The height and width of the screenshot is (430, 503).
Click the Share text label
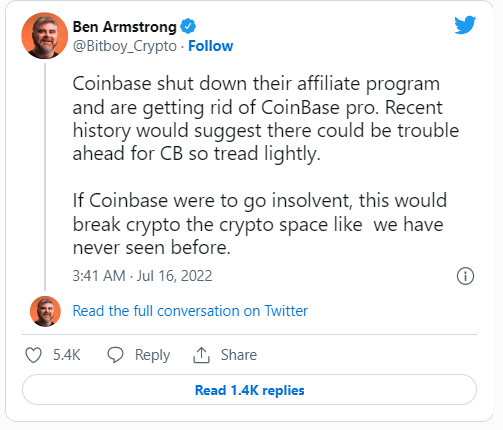click(x=239, y=355)
